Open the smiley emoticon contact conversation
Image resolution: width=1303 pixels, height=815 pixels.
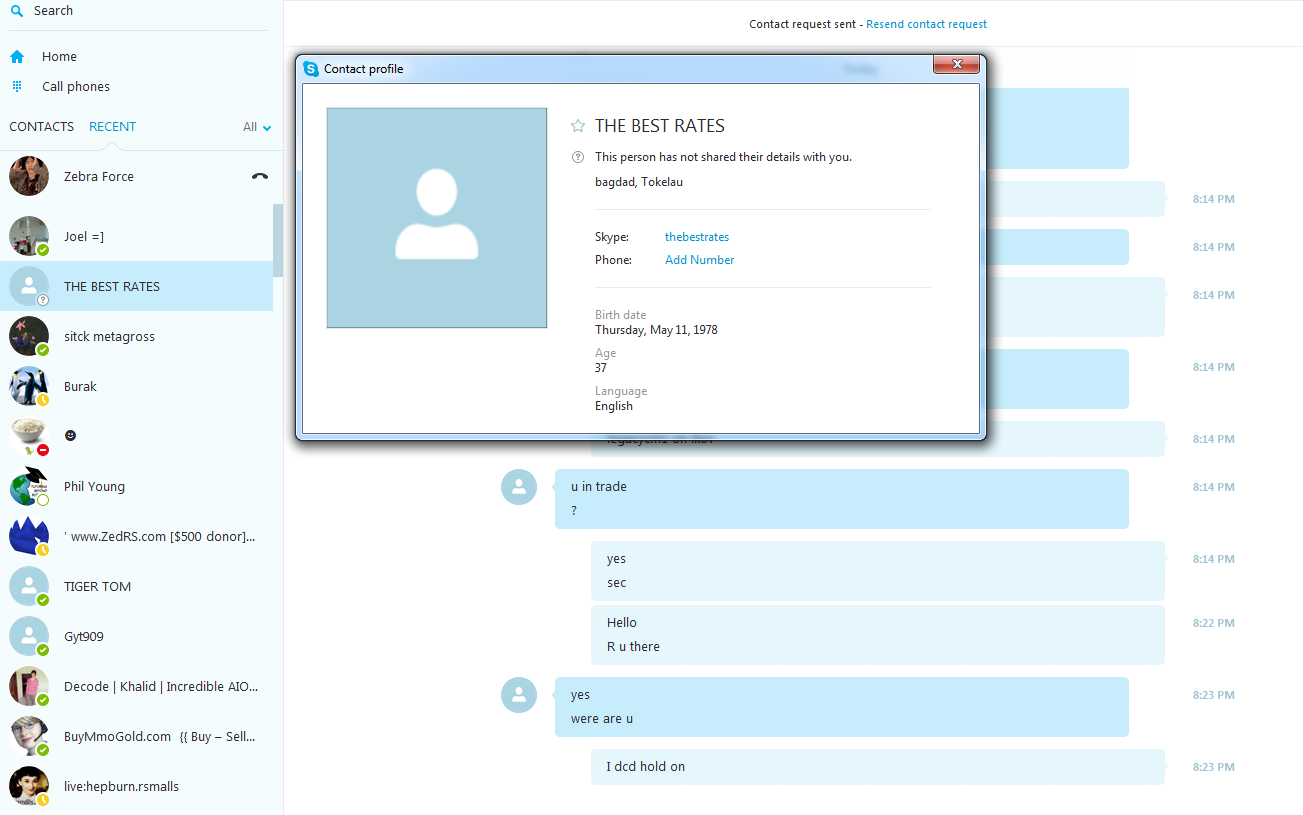(136, 436)
